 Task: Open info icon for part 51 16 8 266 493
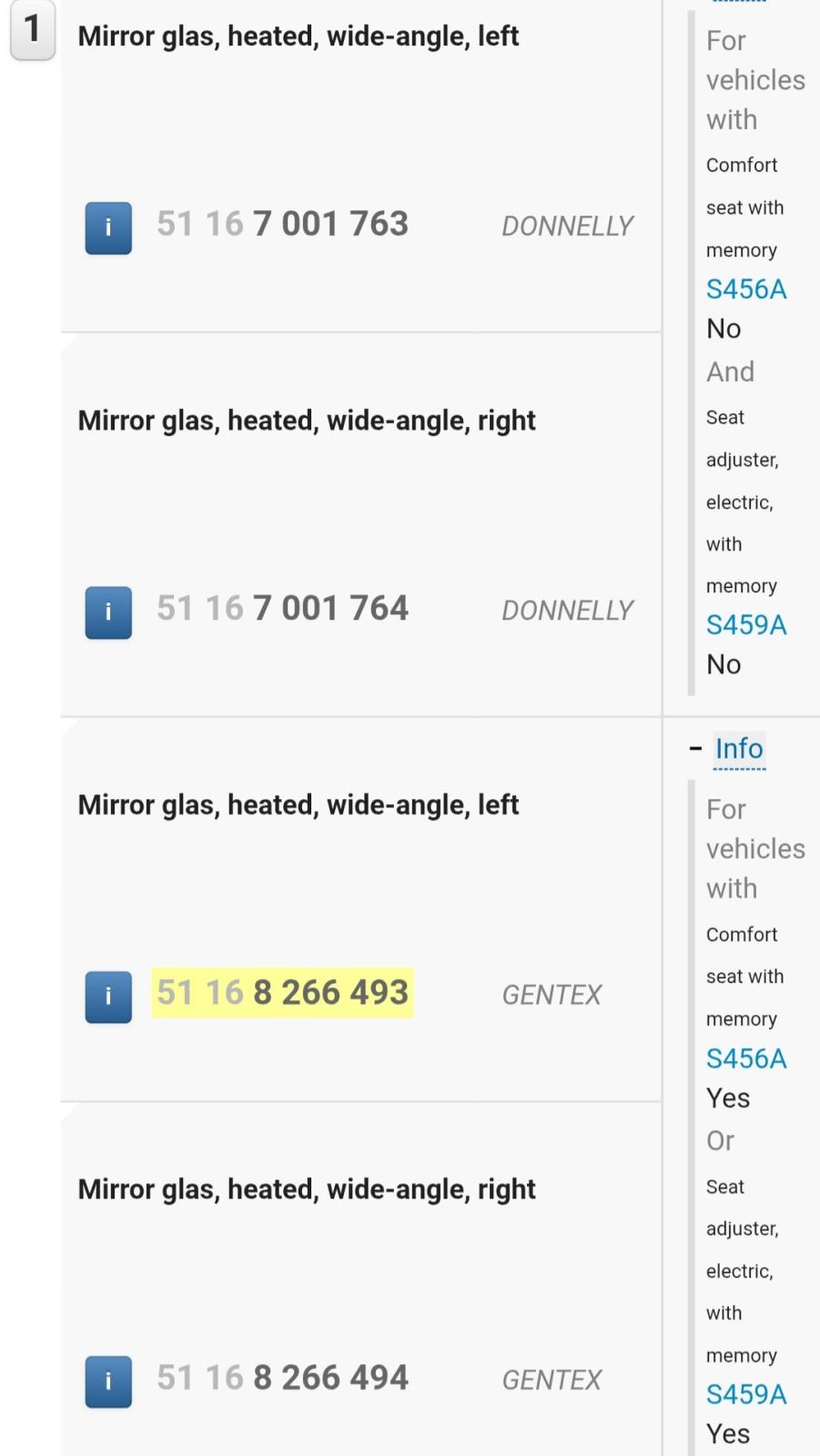tap(108, 996)
